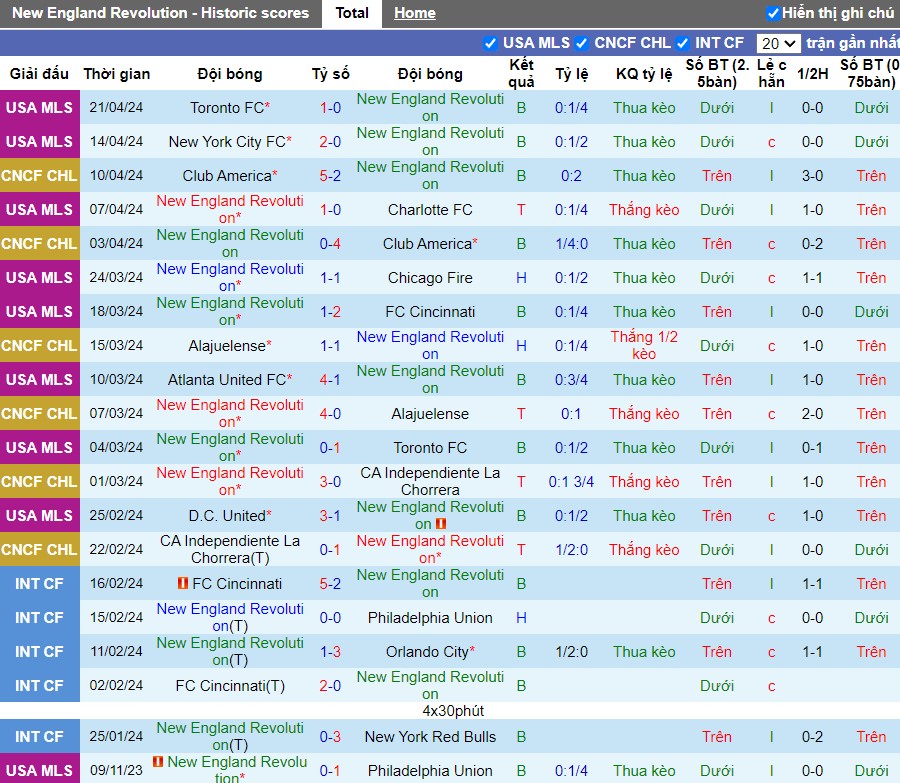Click score 0-3 against New York Red Bulls
Viewport: 900px width, 783px height.
[330, 737]
